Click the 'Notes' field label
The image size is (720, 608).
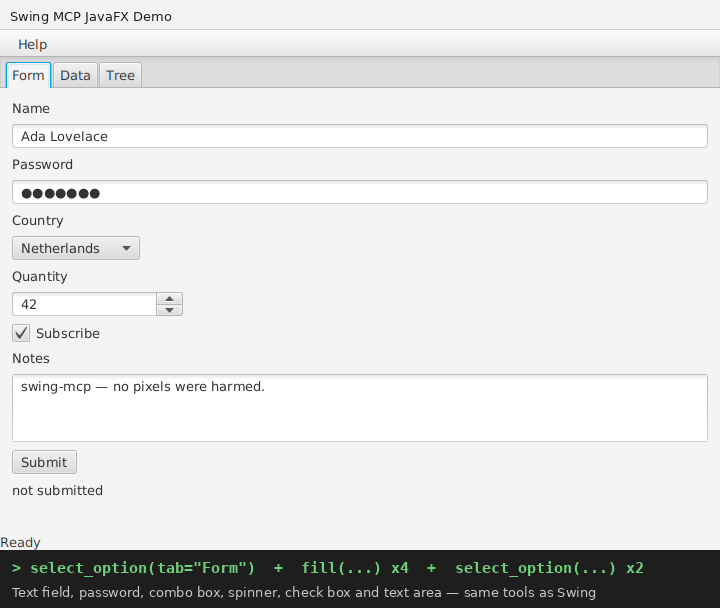[31, 358]
